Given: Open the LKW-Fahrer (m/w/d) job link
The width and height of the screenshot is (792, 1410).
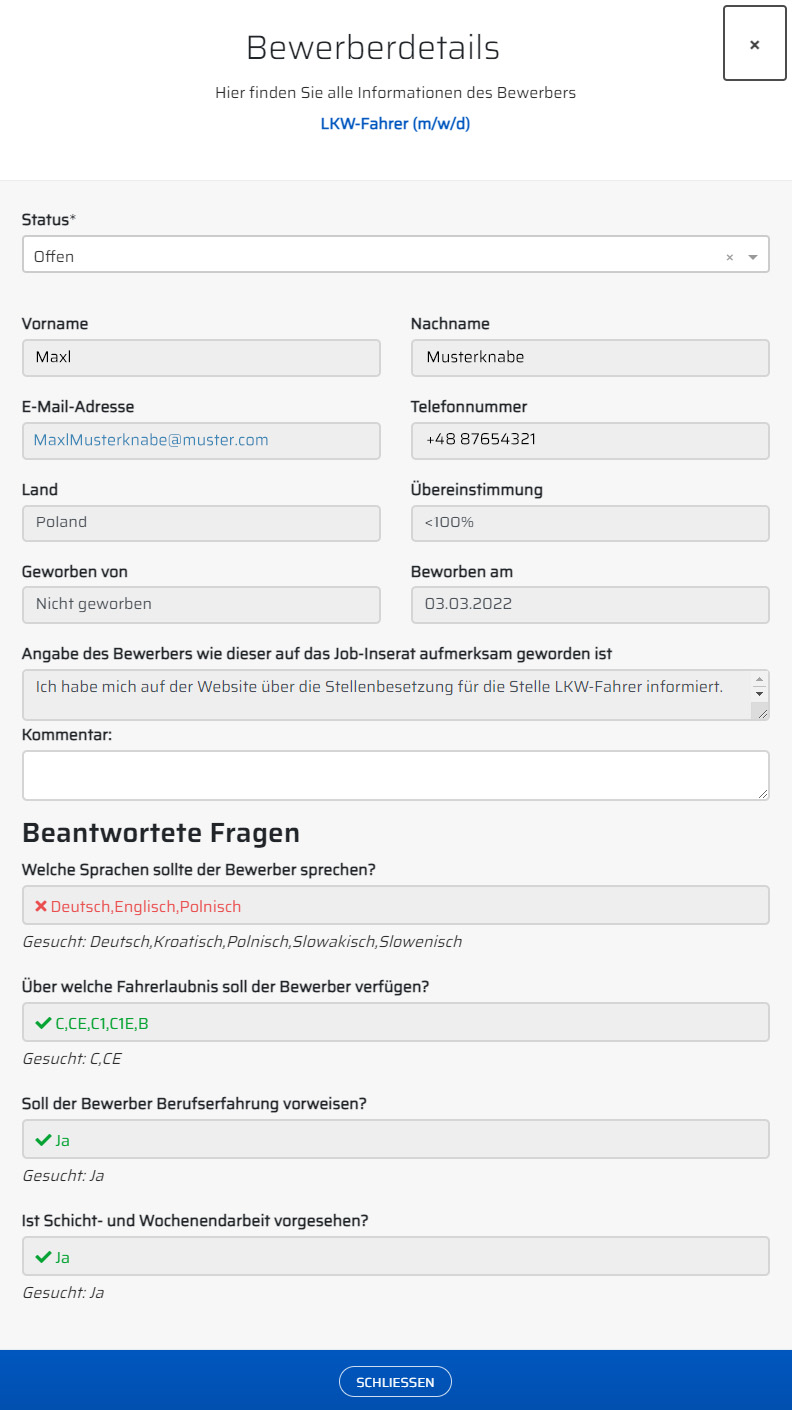Looking at the screenshot, I should [395, 125].
